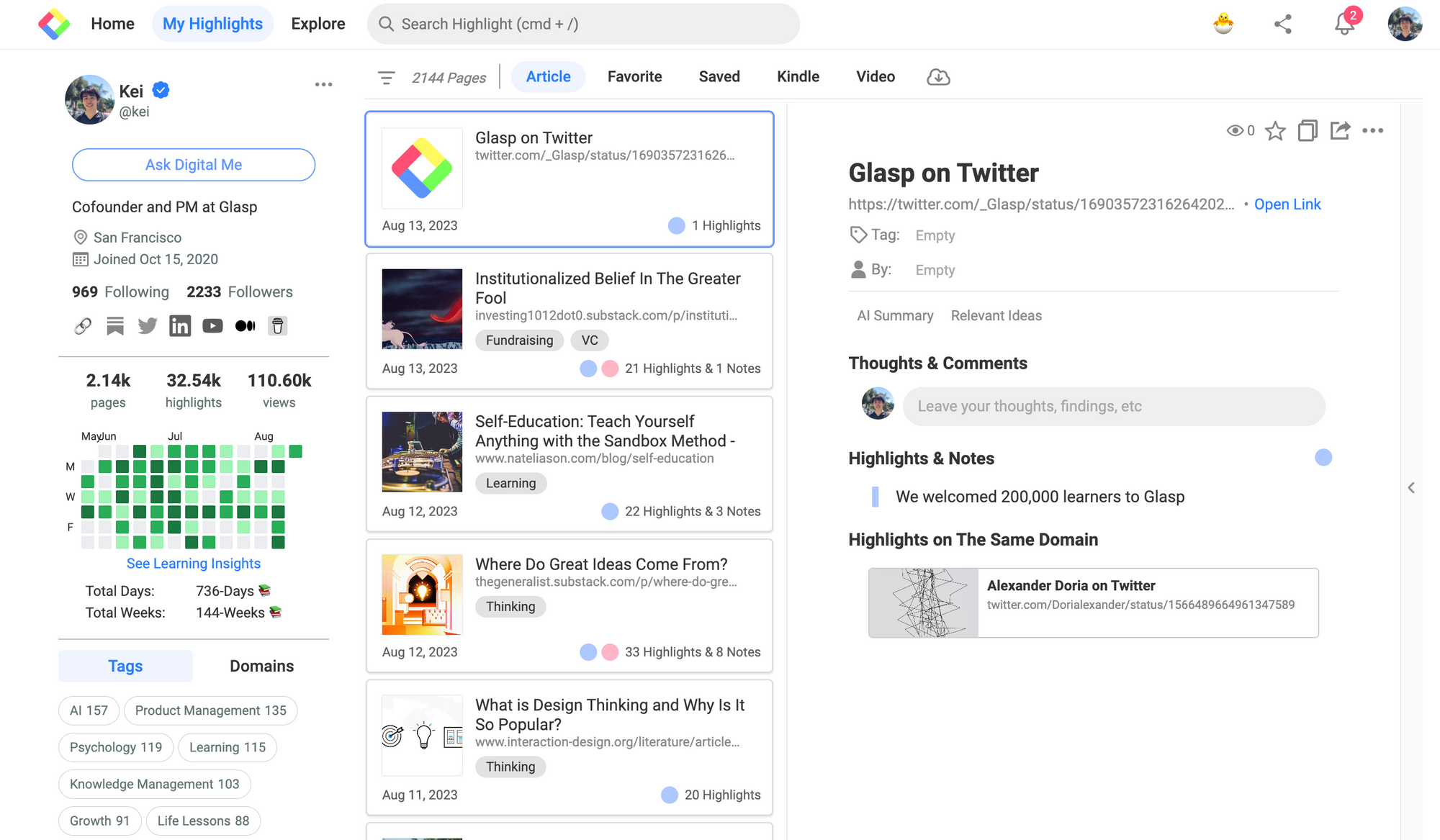Click the coffee cup support icon
Image resolution: width=1440 pixels, height=840 pixels.
[x=278, y=326]
